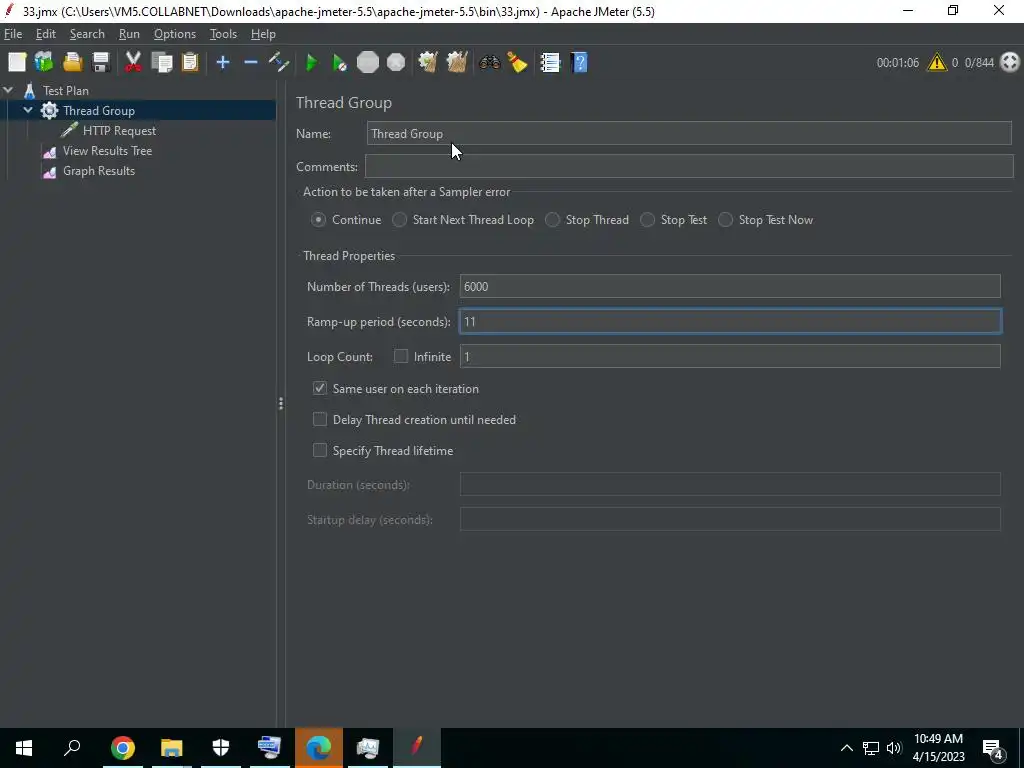Collapse the Thread Group tree node
1024x768 pixels.
click(28, 110)
